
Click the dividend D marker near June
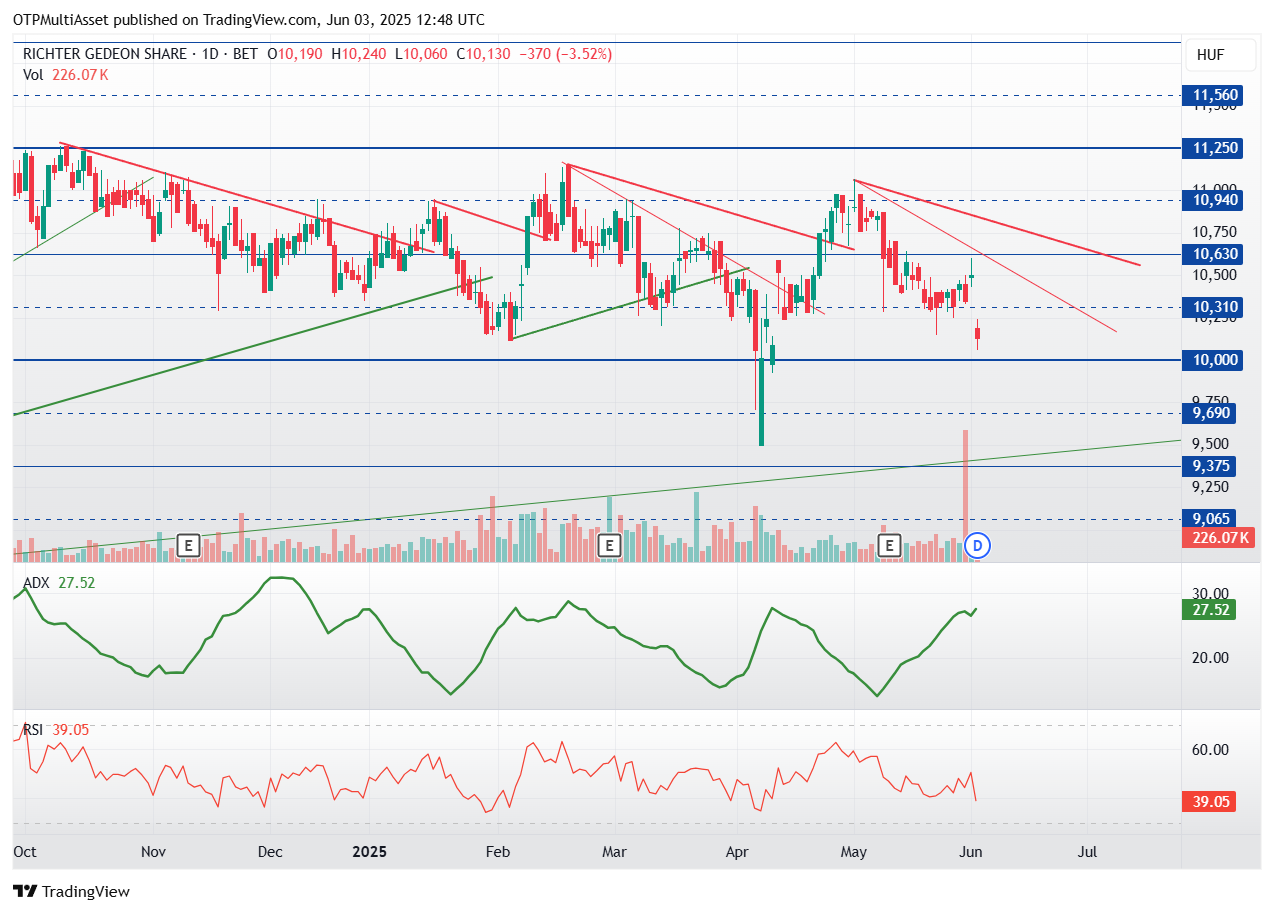tap(979, 545)
